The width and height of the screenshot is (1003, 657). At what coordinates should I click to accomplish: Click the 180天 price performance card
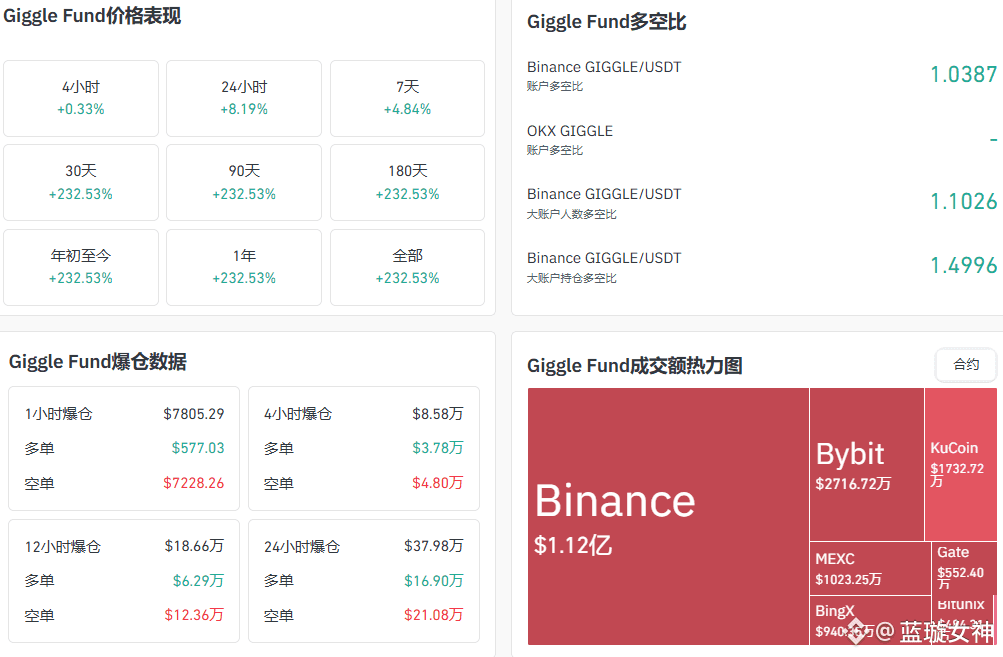pyautogui.click(x=407, y=183)
